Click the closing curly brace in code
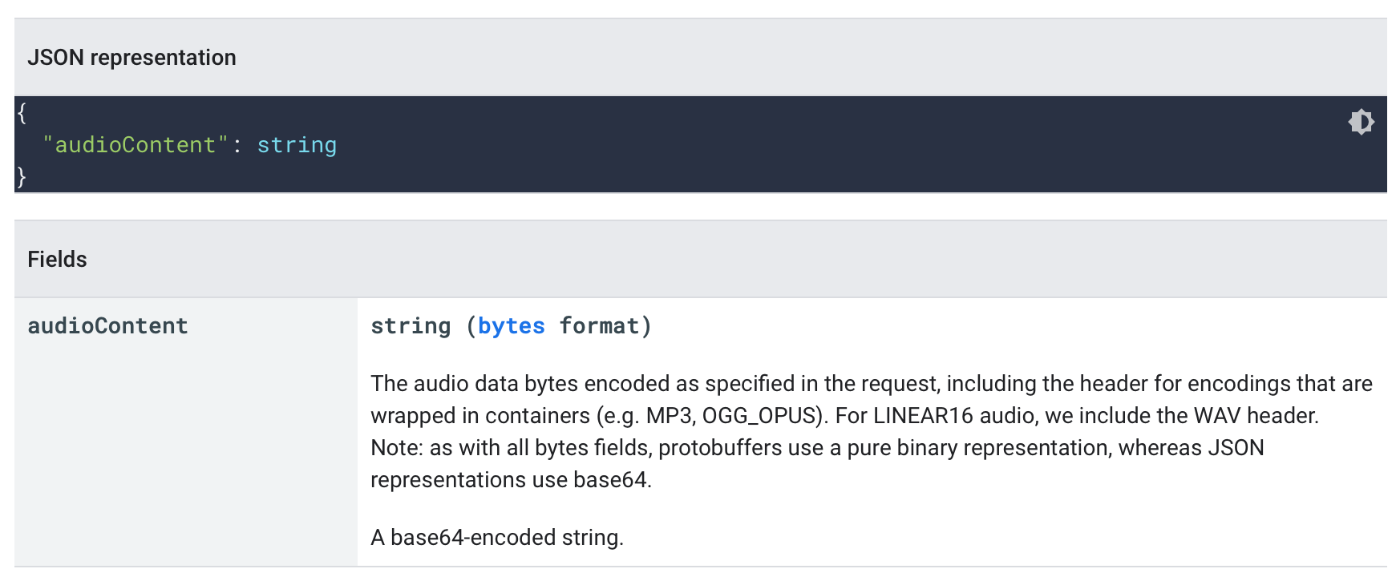The width and height of the screenshot is (1400, 577). (21, 177)
